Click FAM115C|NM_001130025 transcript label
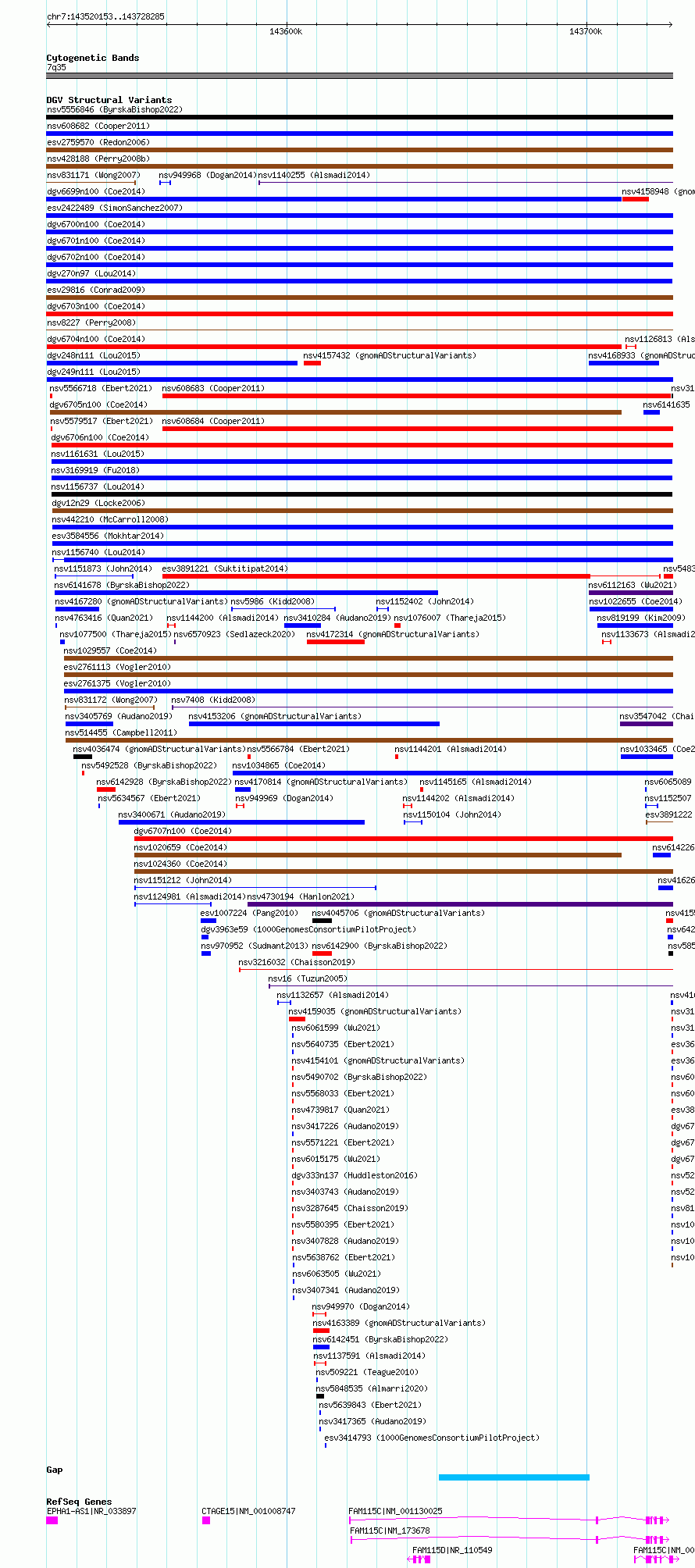The height and width of the screenshot is (1568, 695). [x=396, y=1511]
